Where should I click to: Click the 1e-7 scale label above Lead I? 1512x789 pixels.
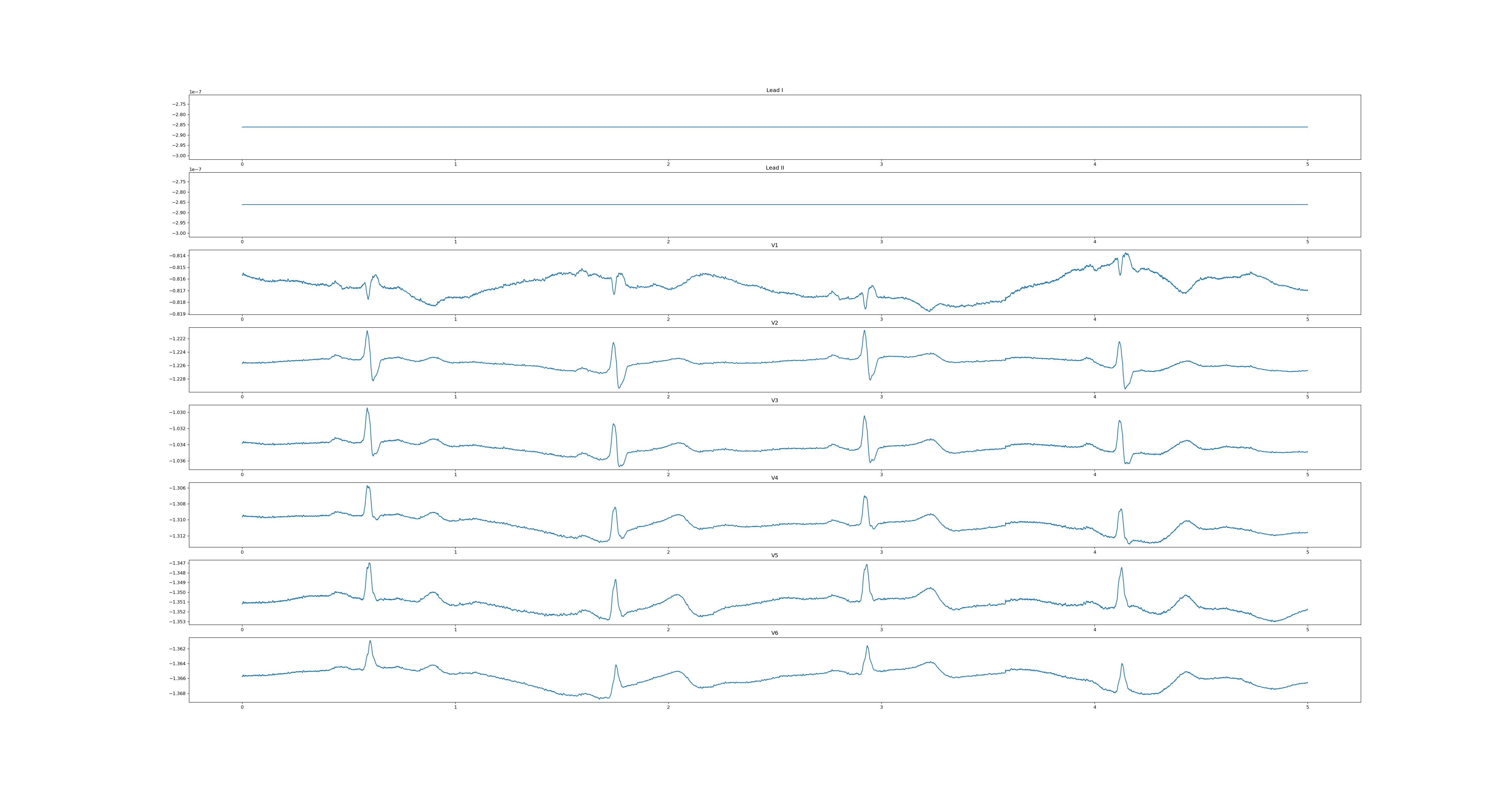(195, 92)
